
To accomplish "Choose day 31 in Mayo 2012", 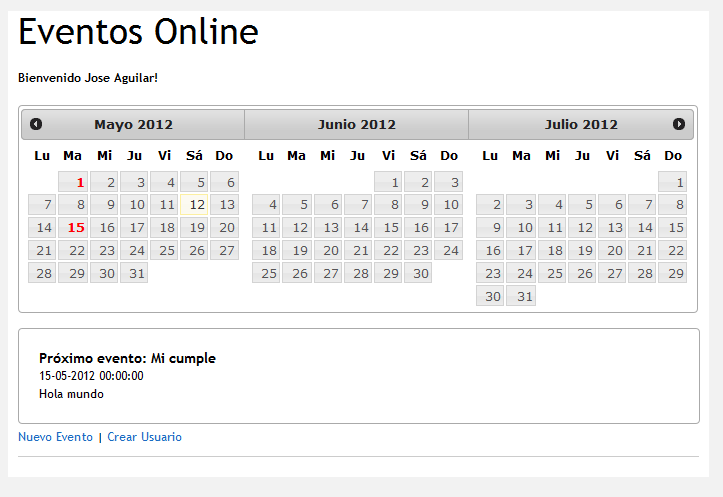I will point(134,273).
